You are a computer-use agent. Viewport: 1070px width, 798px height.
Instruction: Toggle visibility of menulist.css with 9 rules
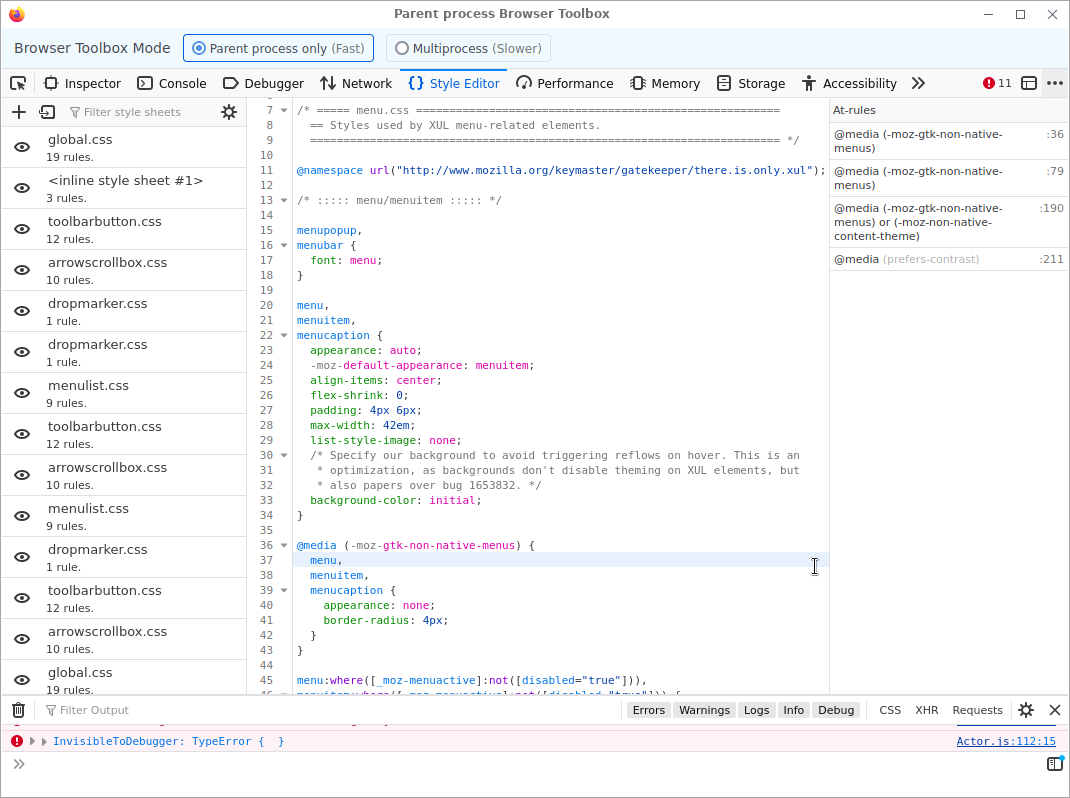22,394
